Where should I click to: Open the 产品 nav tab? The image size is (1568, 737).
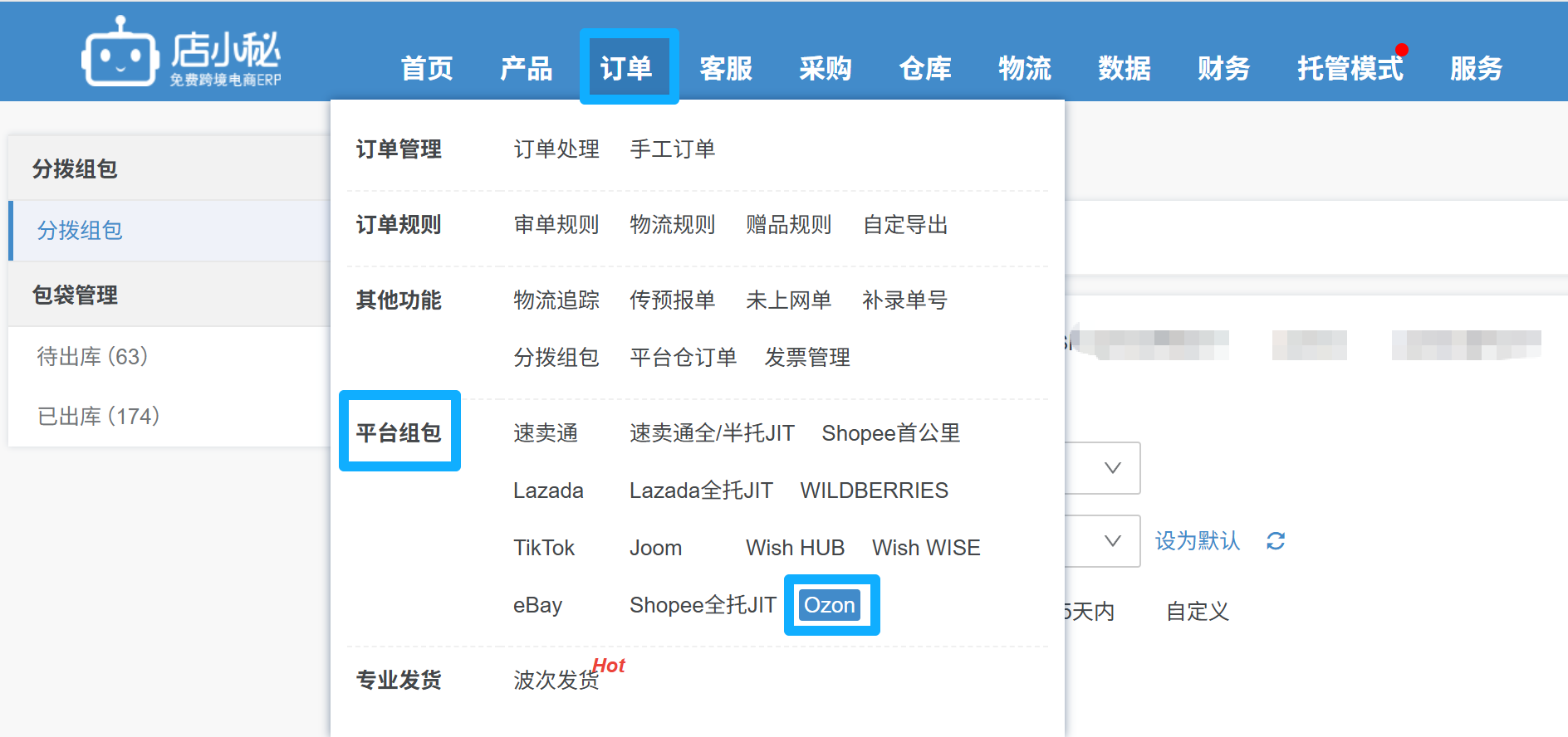[527, 68]
